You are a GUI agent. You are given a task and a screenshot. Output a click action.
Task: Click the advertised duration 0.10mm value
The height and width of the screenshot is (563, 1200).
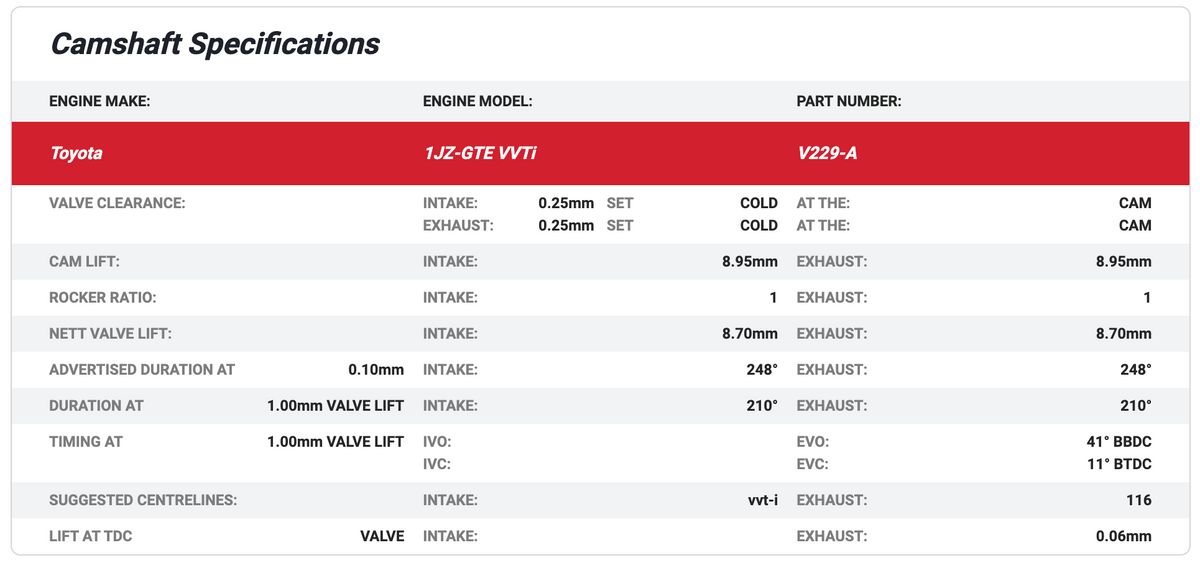375,370
